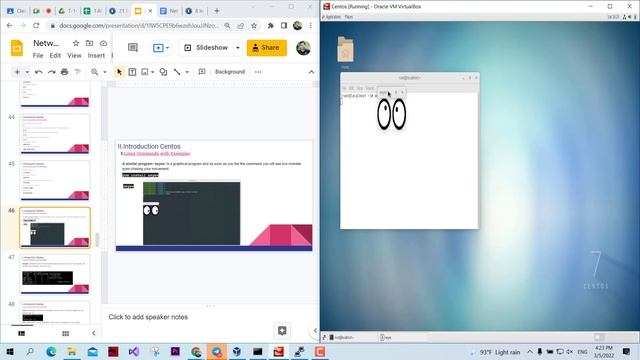Close the active Slides browser tab
Viewport: 640px width, 360px height.
pos(150,11)
